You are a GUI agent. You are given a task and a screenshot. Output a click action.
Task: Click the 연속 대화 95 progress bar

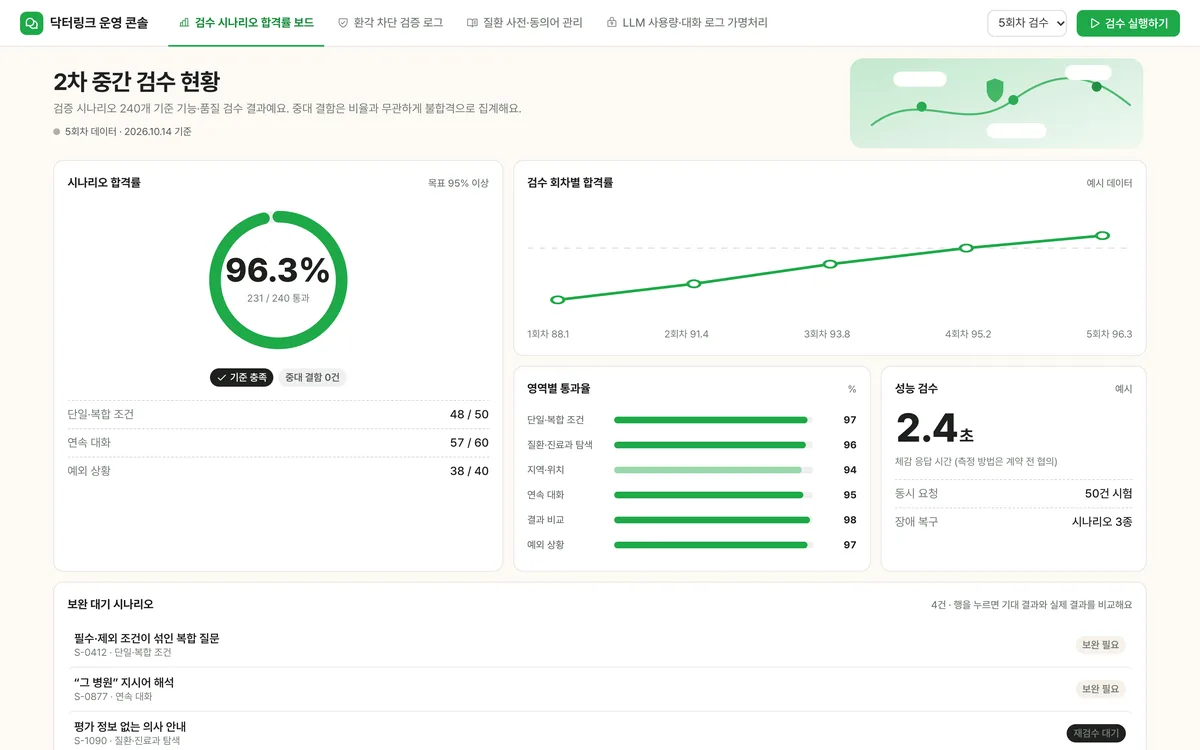pyautogui.click(x=713, y=495)
